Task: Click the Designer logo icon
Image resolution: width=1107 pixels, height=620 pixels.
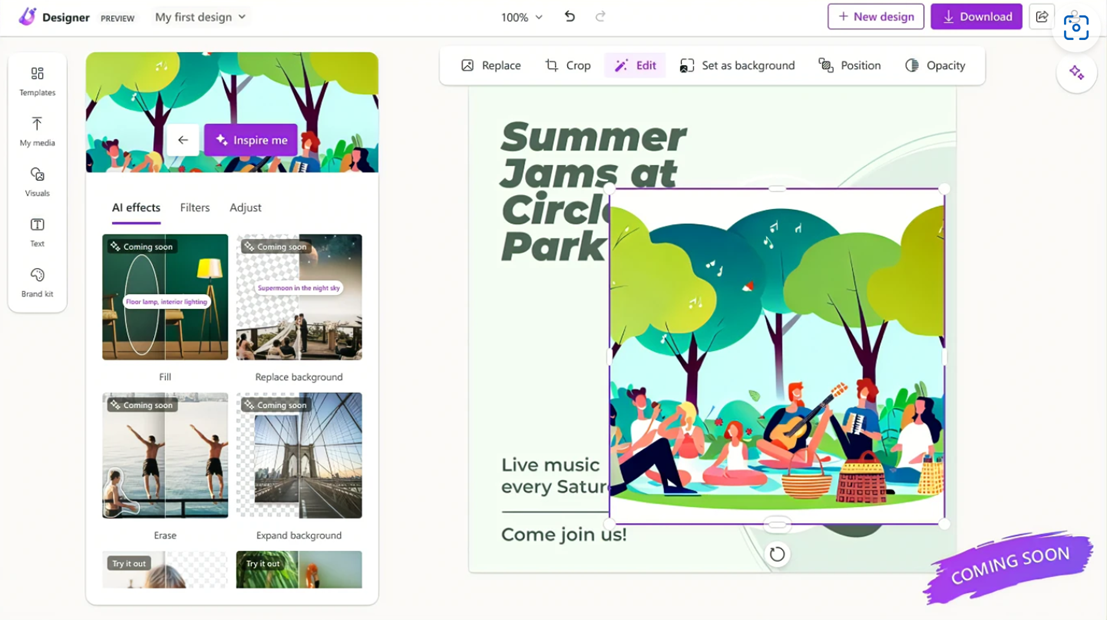Action: [27, 16]
